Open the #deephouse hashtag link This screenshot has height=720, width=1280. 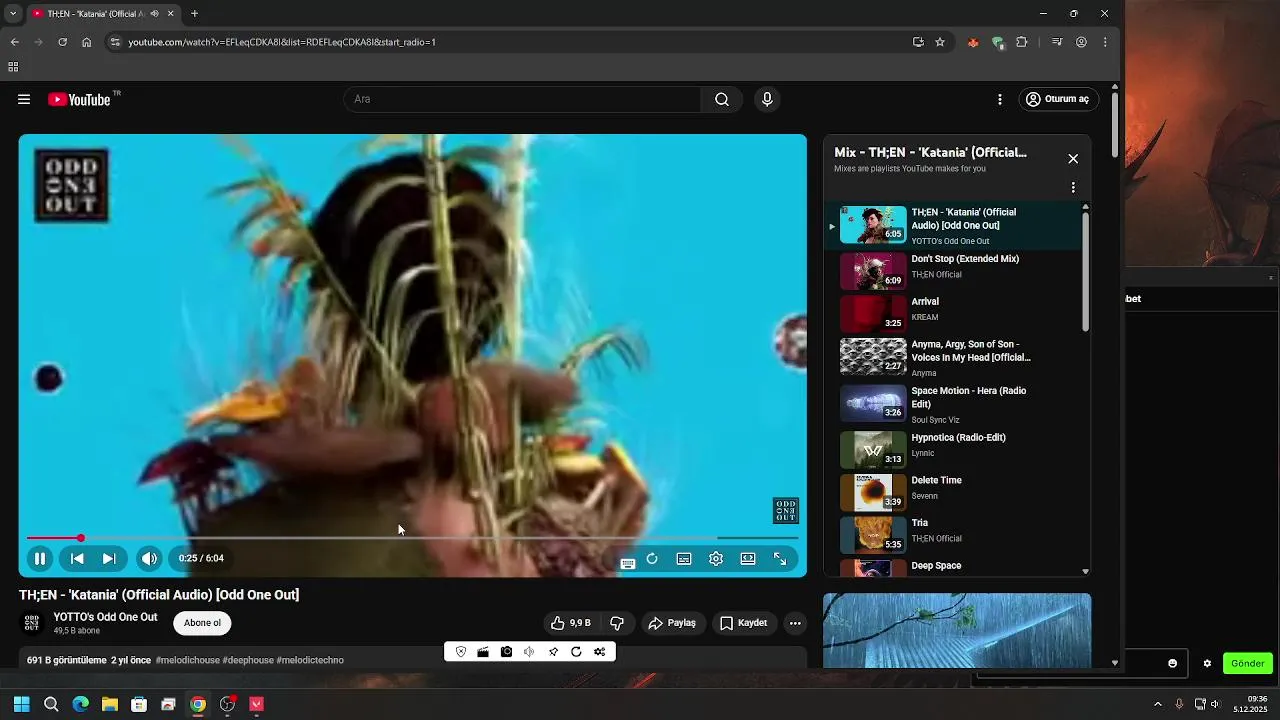pyautogui.click(x=248, y=660)
